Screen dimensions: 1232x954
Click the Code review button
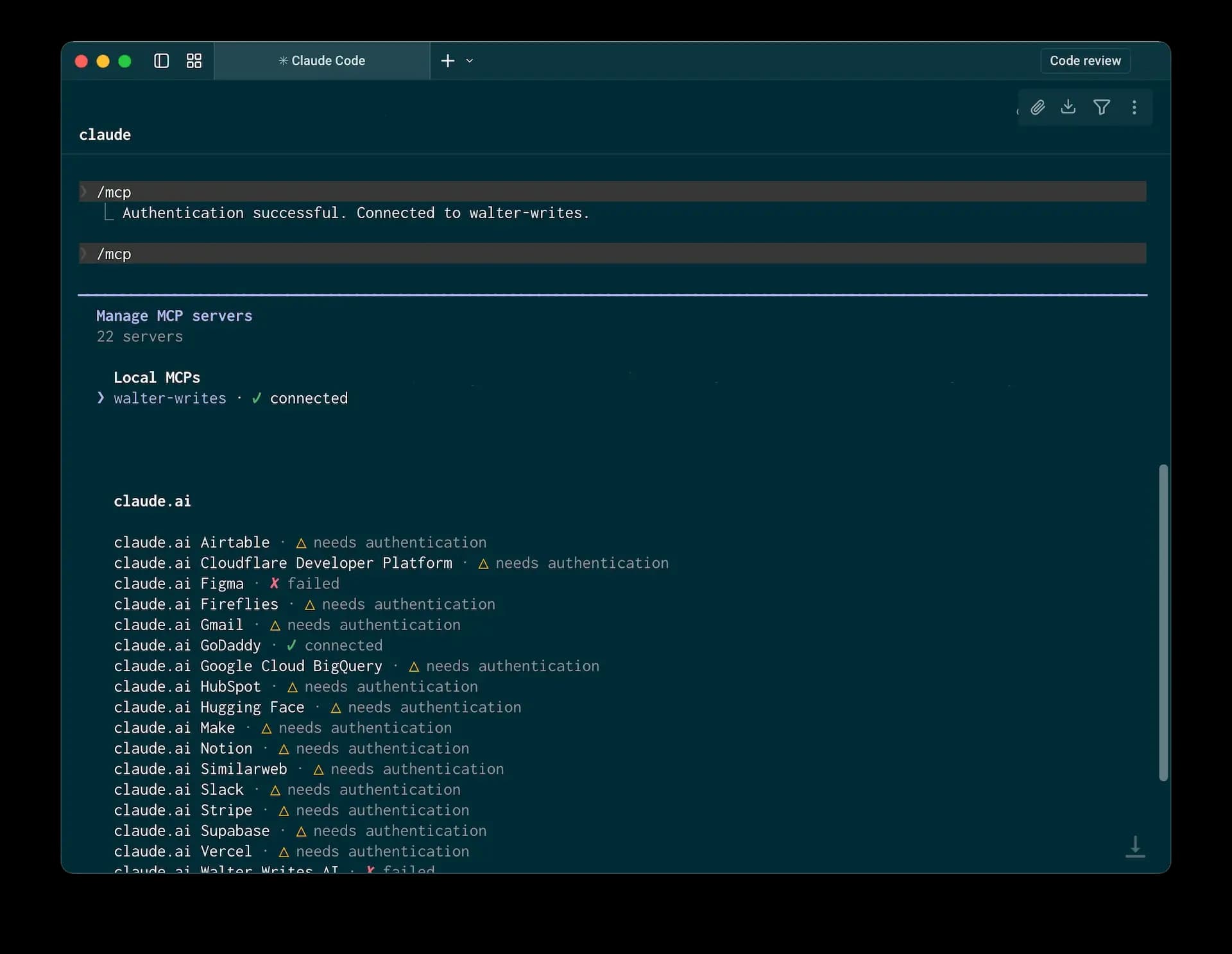(x=1085, y=61)
